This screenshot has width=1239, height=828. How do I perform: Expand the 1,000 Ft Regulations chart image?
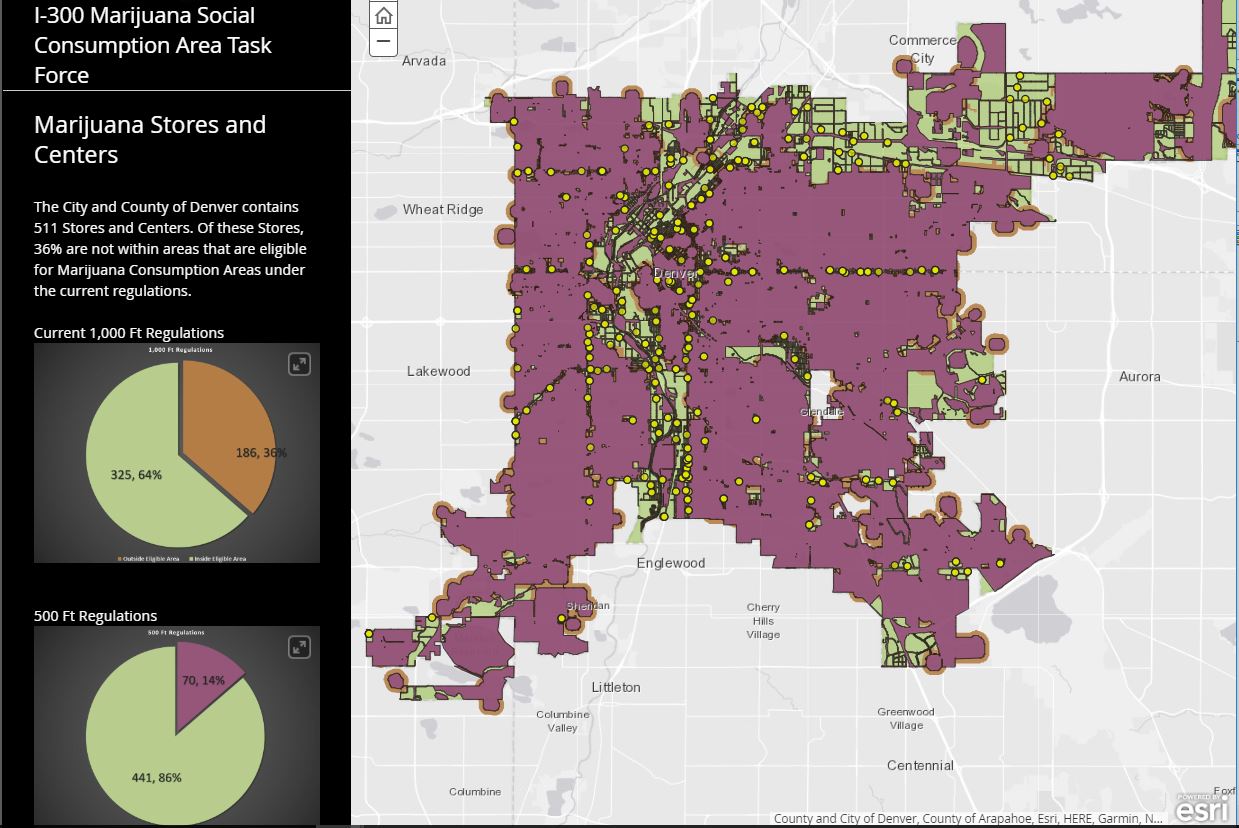(x=299, y=364)
